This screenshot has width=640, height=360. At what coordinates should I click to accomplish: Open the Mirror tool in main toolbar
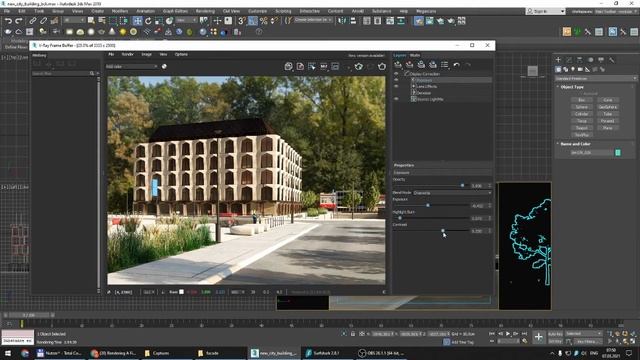pyautogui.click(x=342, y=21)
